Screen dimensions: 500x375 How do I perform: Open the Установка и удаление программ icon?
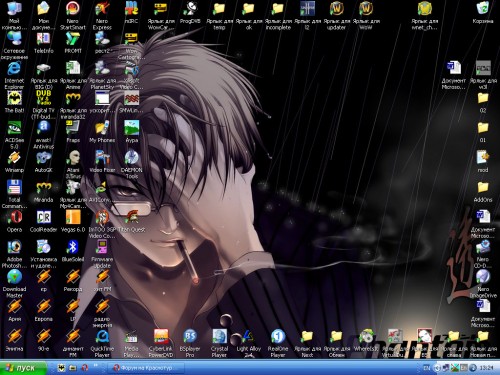point(43,248)
